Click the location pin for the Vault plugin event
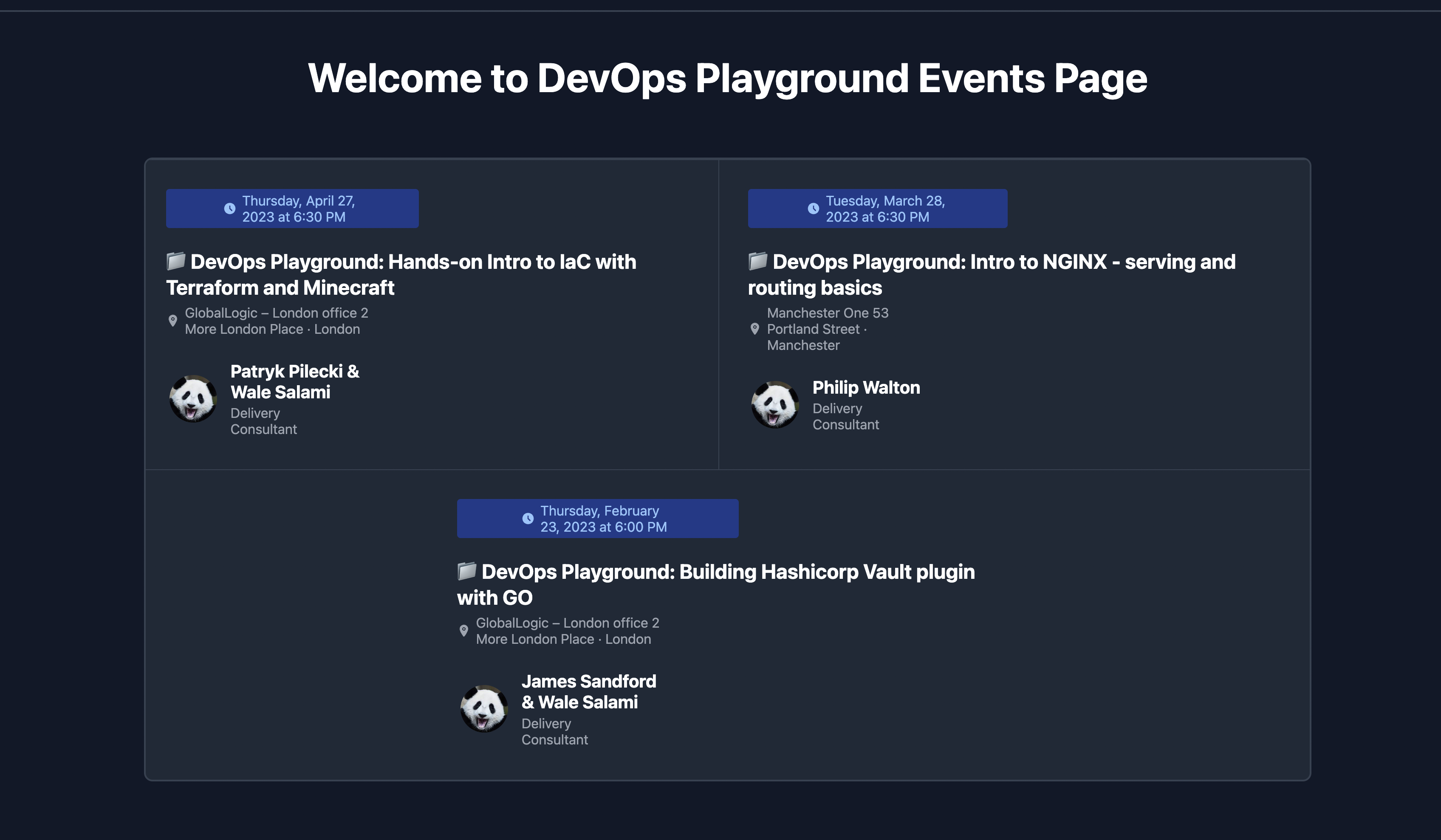Screen dimensions: 1441x840 coord(464,630)
